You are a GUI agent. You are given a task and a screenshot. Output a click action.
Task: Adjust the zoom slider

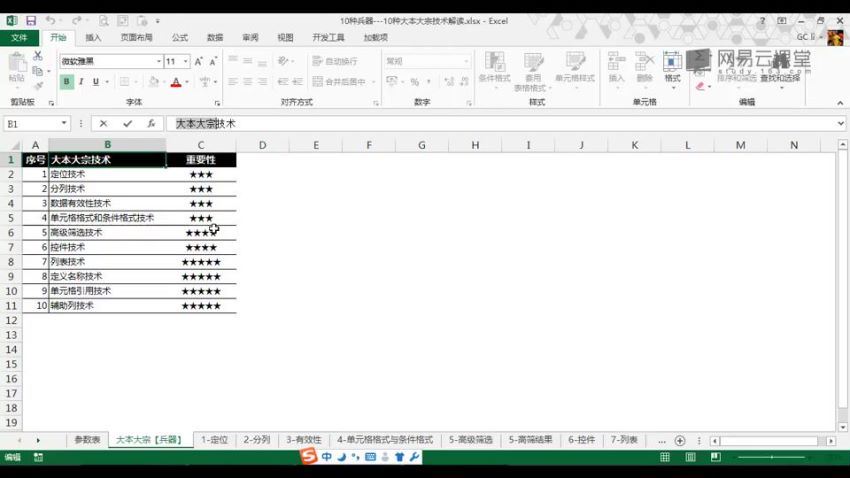(x=772, y=457)
